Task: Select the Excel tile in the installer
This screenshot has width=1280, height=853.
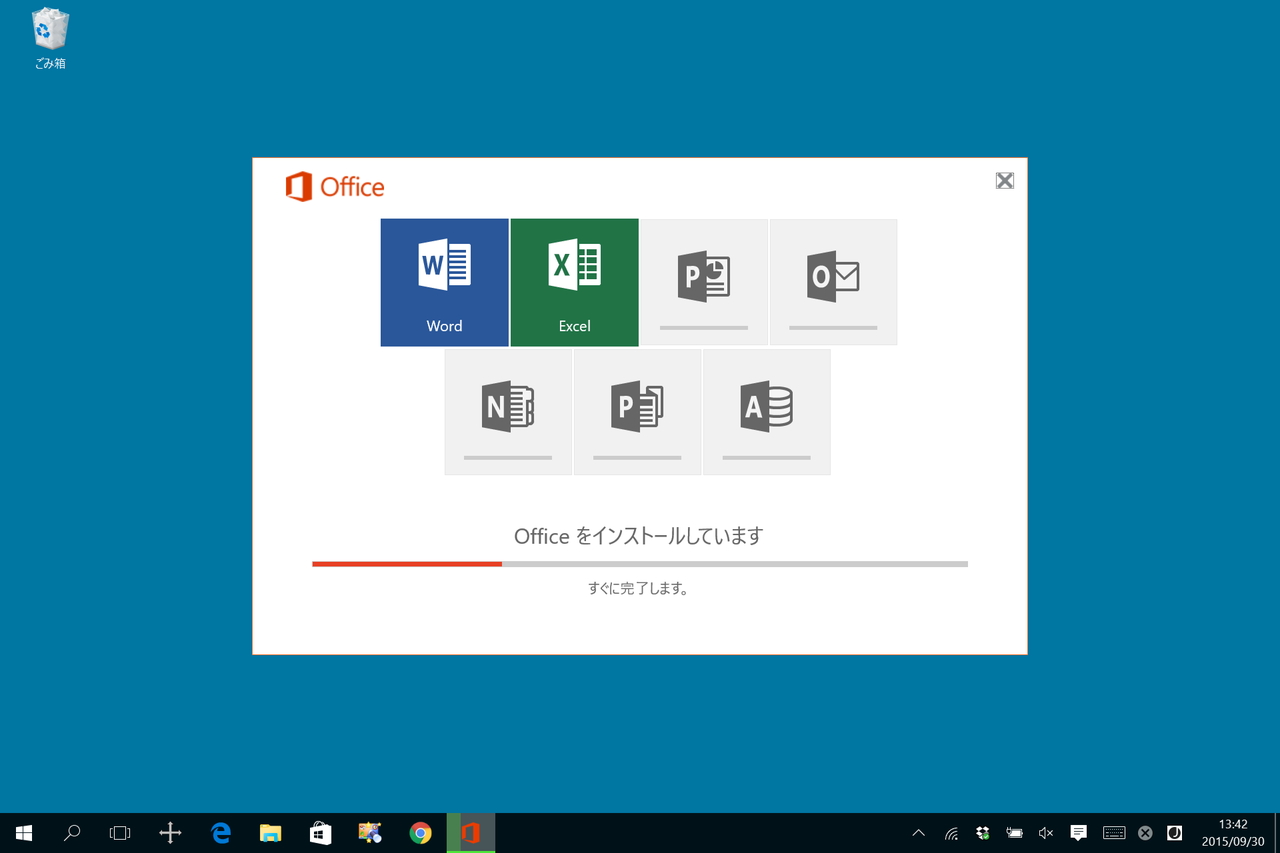Action: point(574,281)
